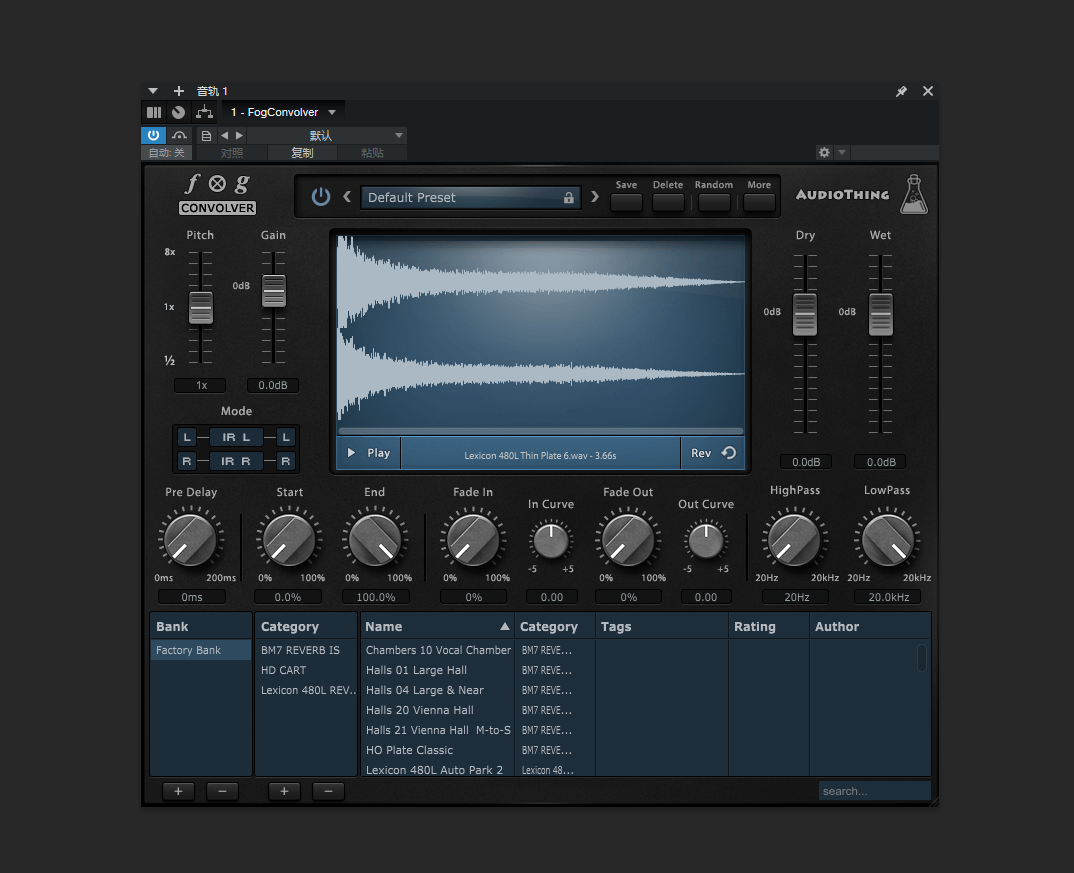This screenshot has width=1074, height=873.
Task: Select HD CART category
Action: 306,670
